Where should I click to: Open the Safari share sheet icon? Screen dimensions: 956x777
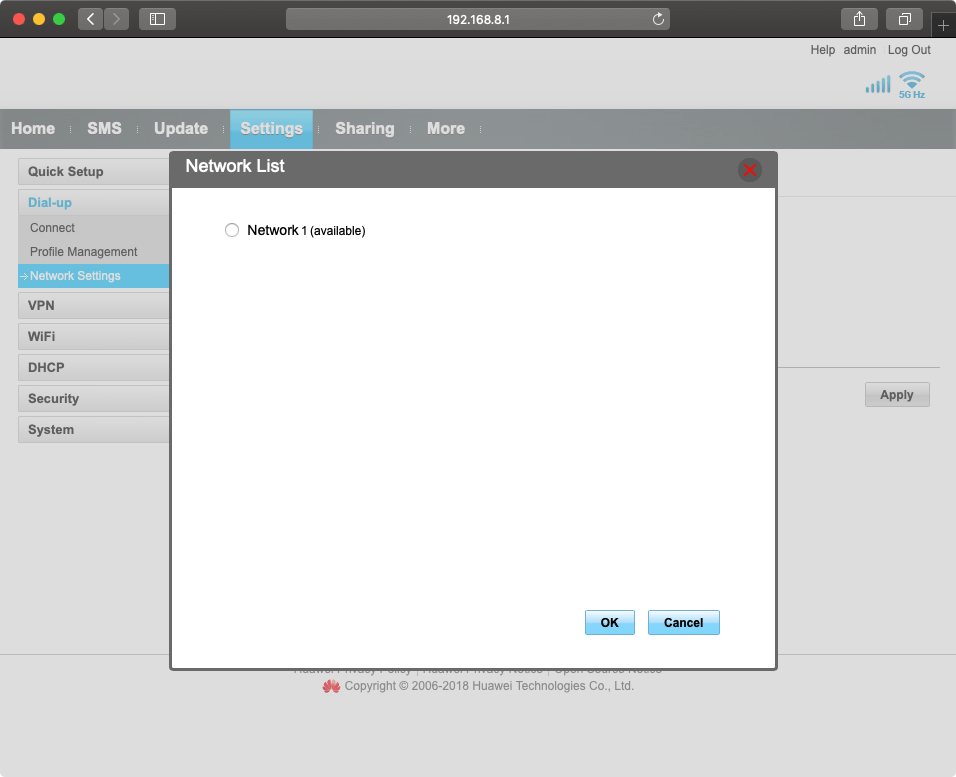858,18
